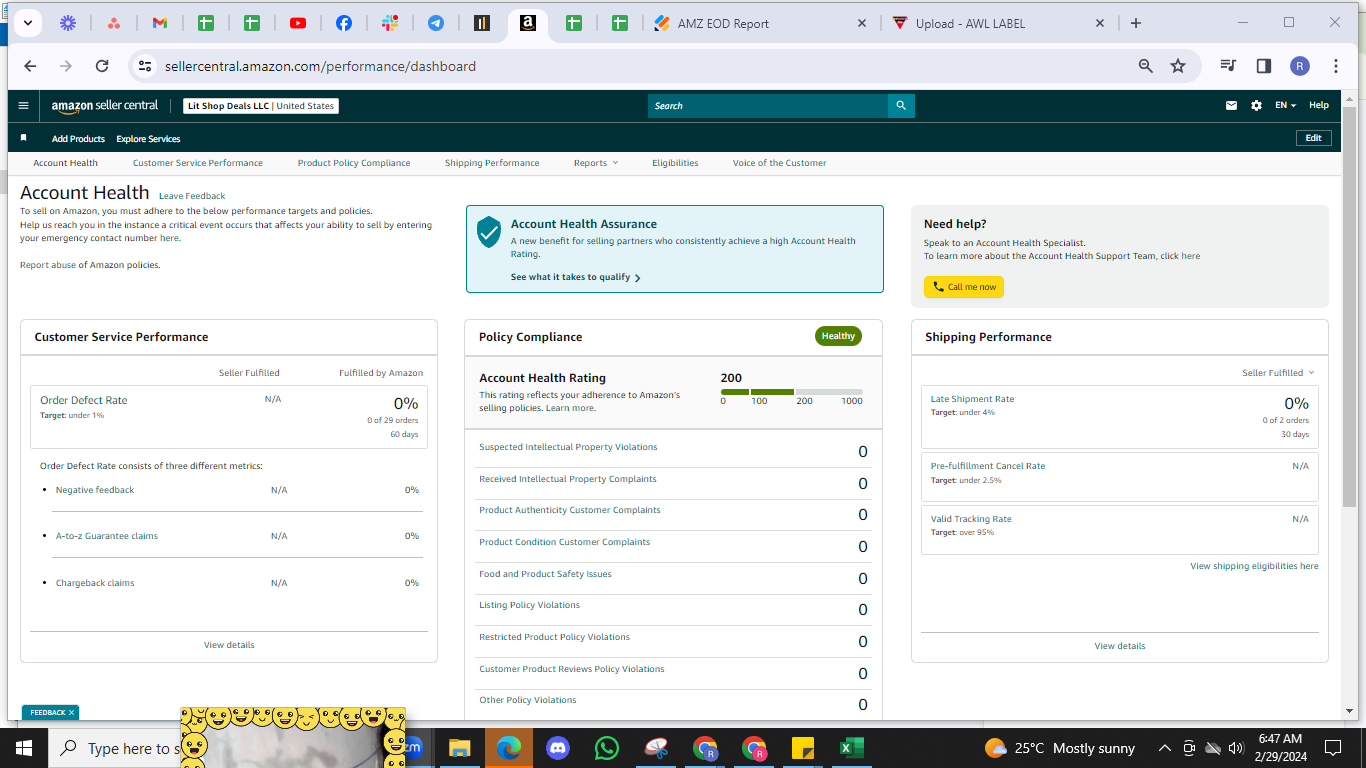Switch to the AMZ EOD Report tab
Image resolution: width=1366 pixels, height=768 pixels.
(761, 23)
